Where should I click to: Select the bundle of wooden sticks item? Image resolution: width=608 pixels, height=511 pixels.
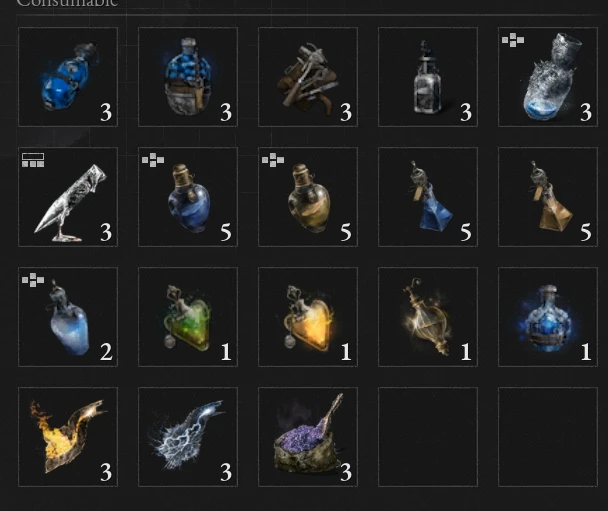(308, 77)
